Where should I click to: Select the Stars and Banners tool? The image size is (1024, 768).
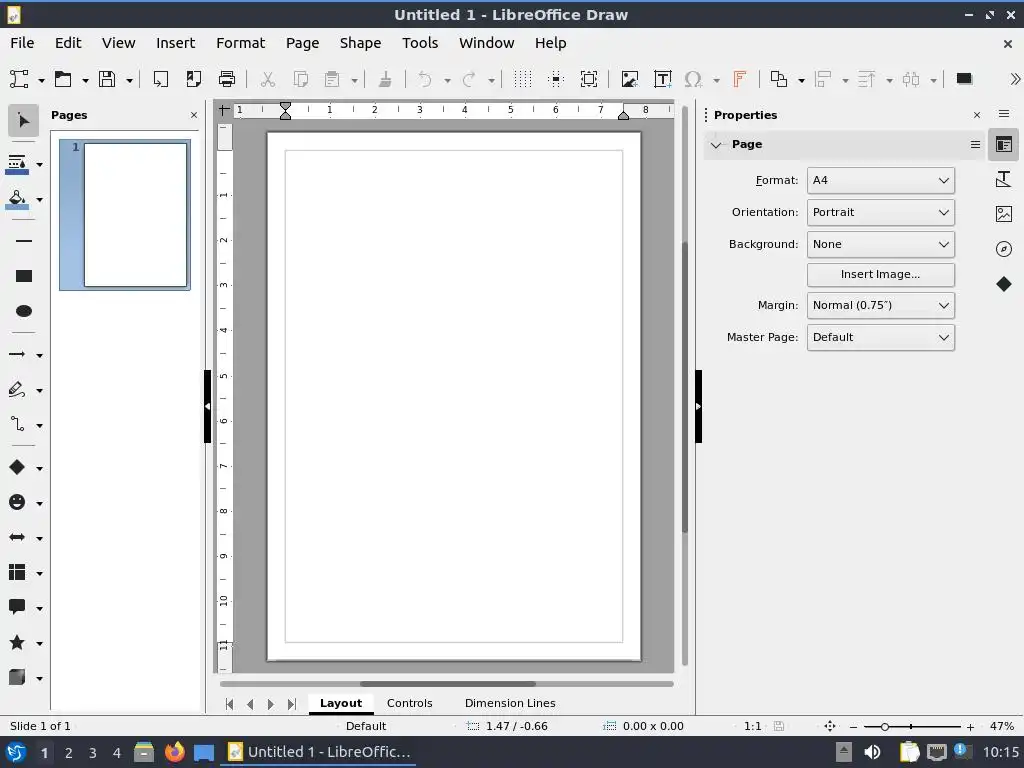point(18,643)
